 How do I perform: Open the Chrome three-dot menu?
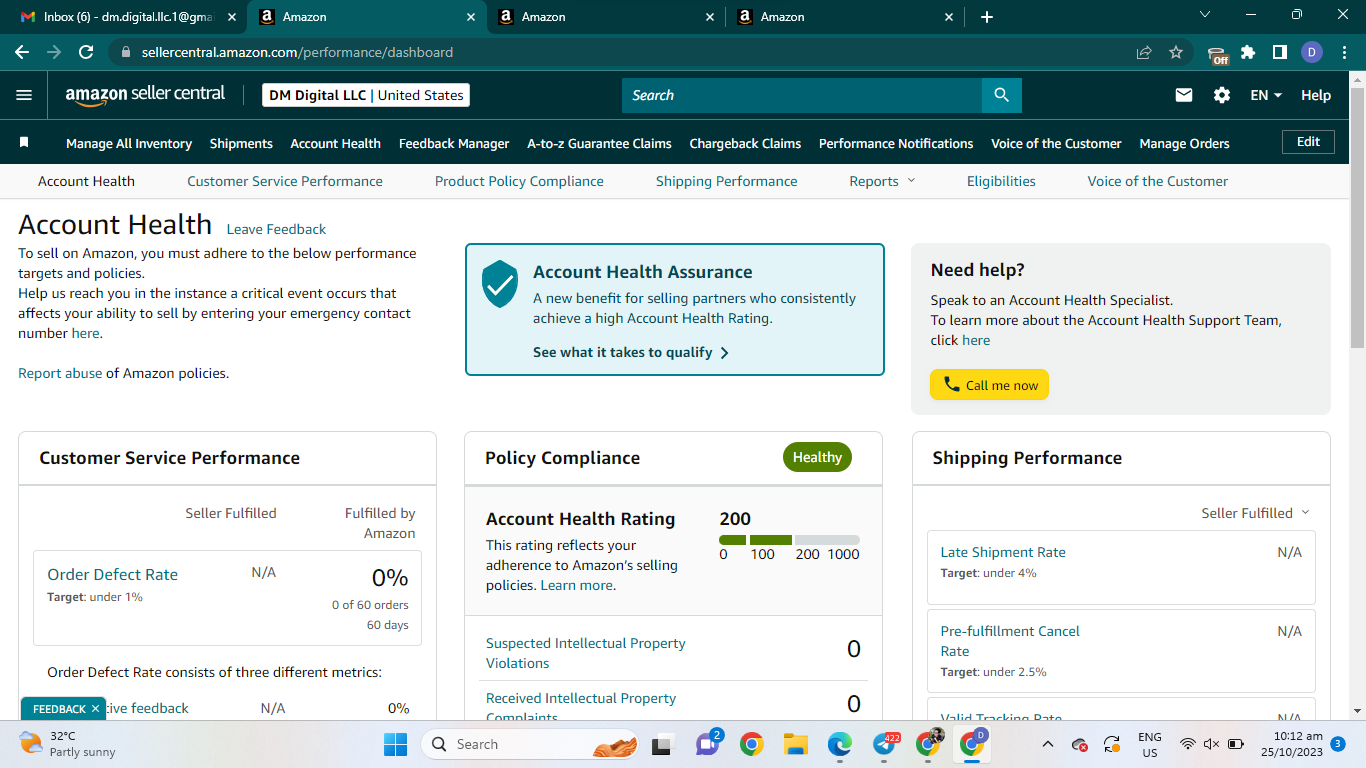coord(1343,52)
